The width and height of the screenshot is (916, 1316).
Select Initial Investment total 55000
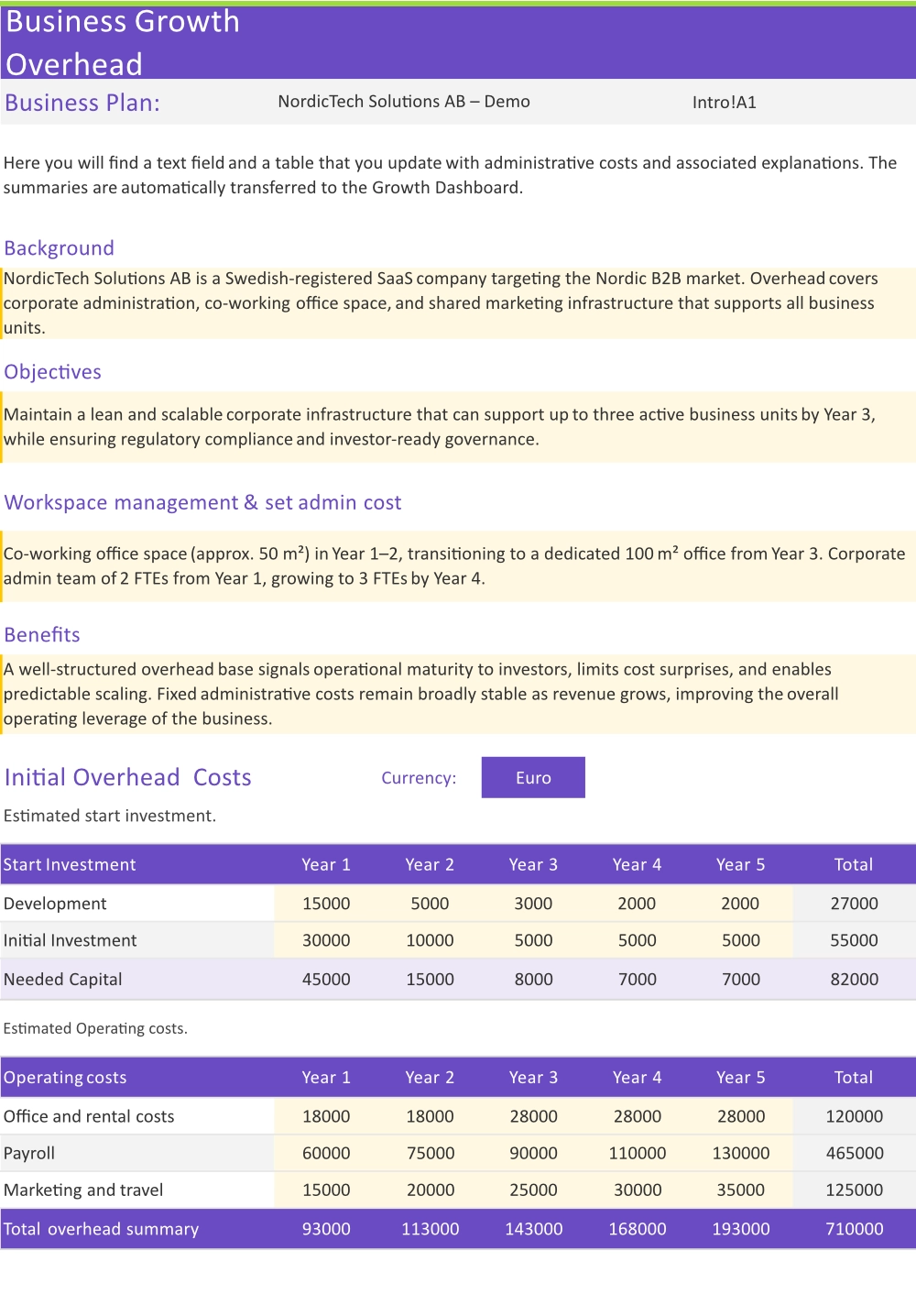pos(854,940)
